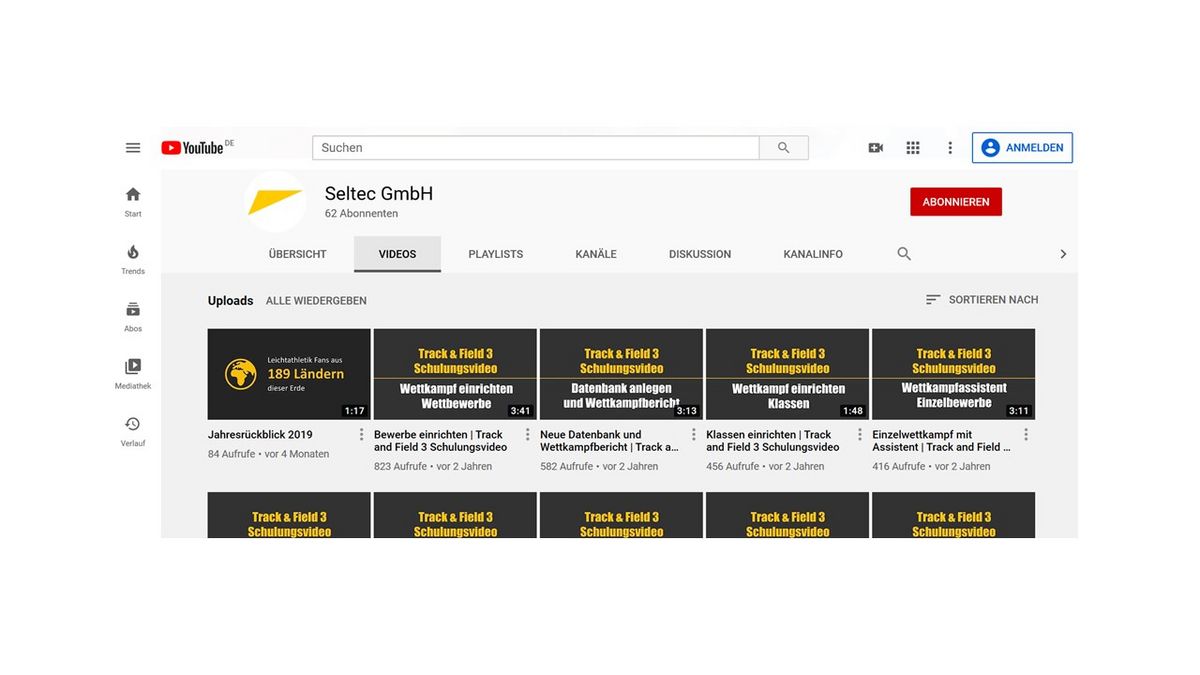This screenshot has width=1200, height=675.
Task: Switch to the Playlists tab
Action: point(496,254)
